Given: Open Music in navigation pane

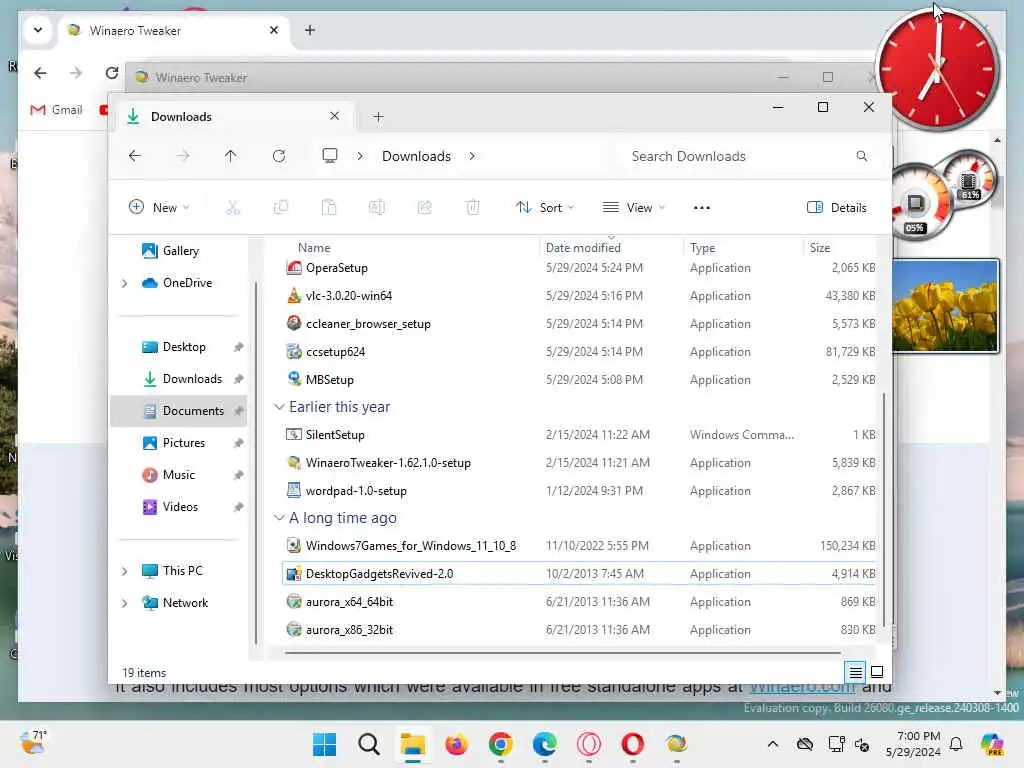Looking at the screenshot, I should tap(179, 475).
